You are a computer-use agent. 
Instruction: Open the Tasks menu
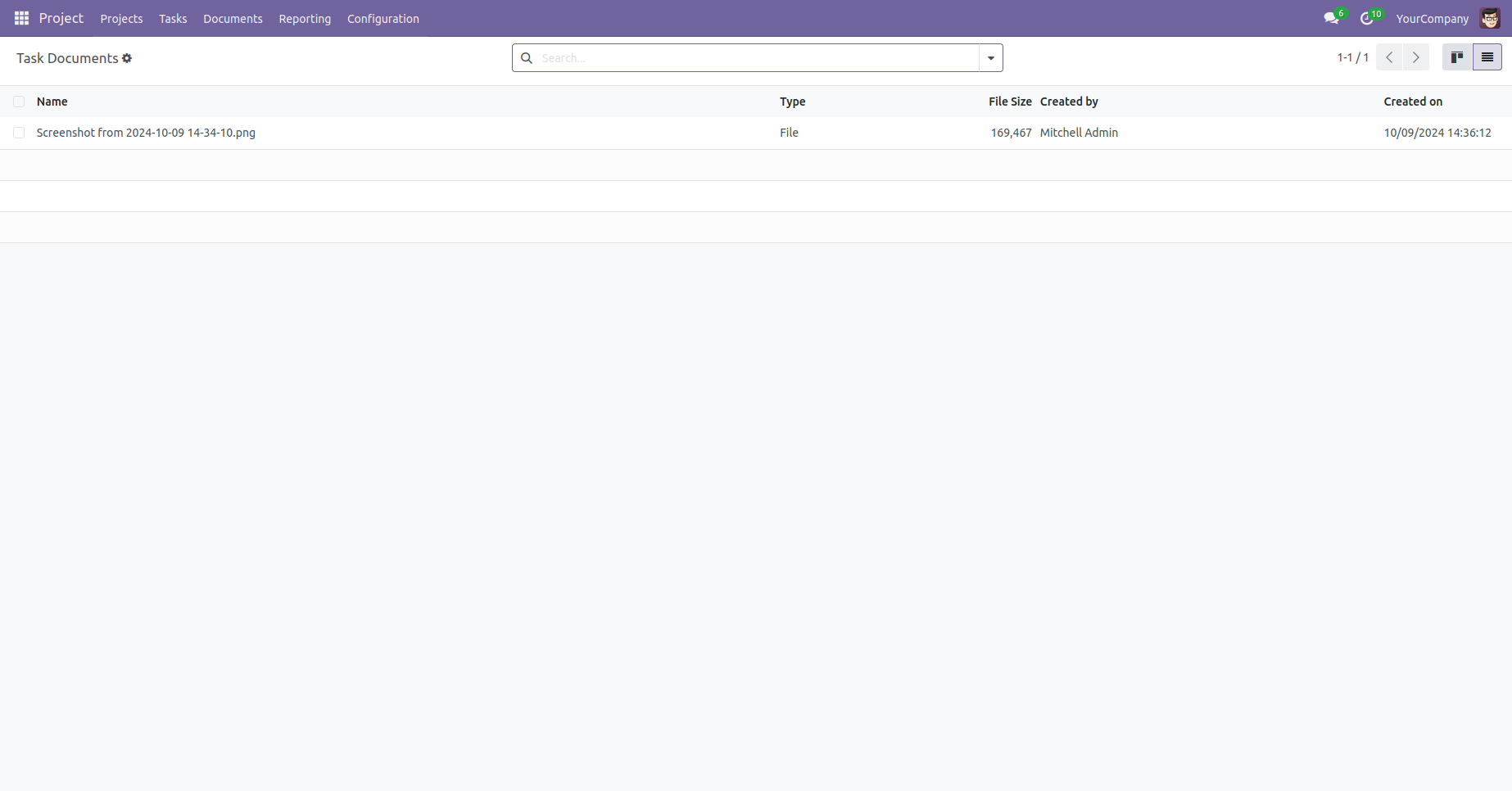pos(173,18)
